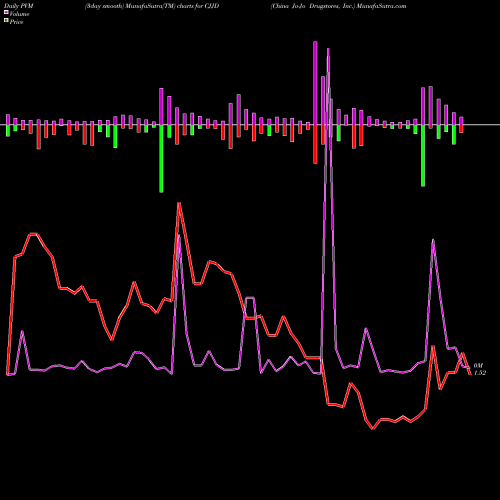Click the purple Volume legend swatch
Screen dimensions: 500x500
(x=6, y=12)
